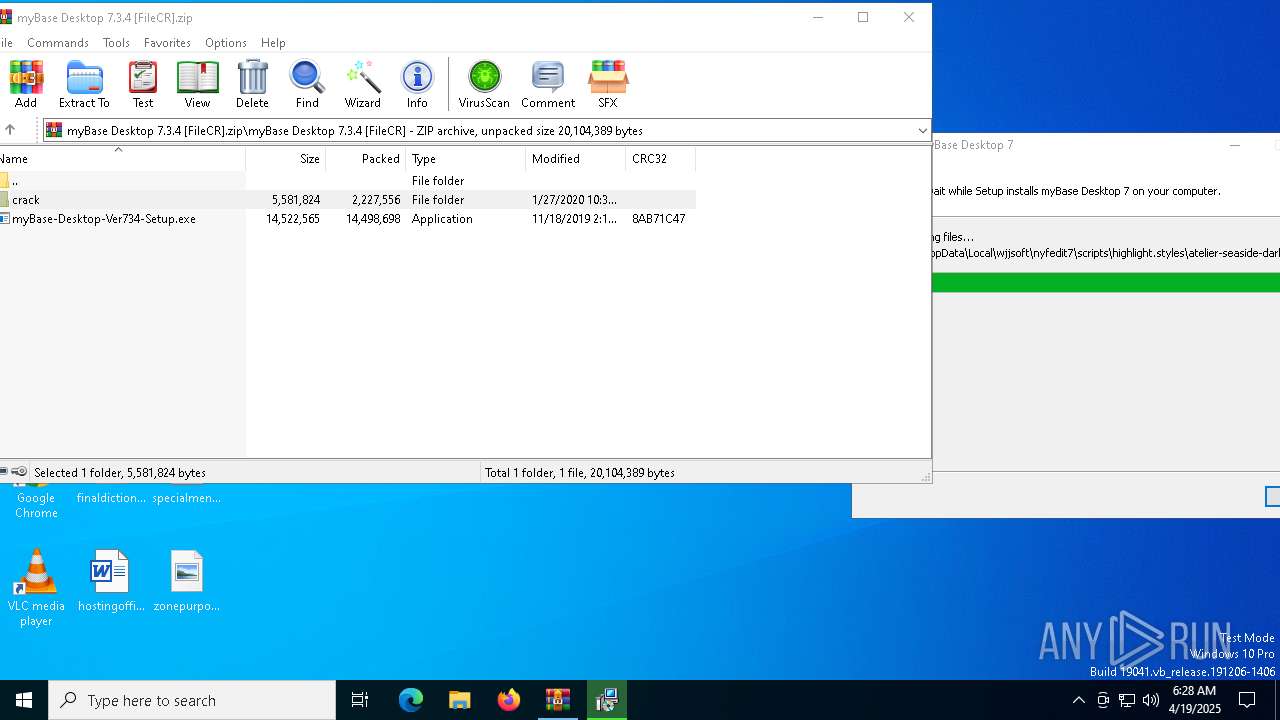Open Task View on the taskbar
This screenshot has width=1280, height=720.
click(360, 700)
